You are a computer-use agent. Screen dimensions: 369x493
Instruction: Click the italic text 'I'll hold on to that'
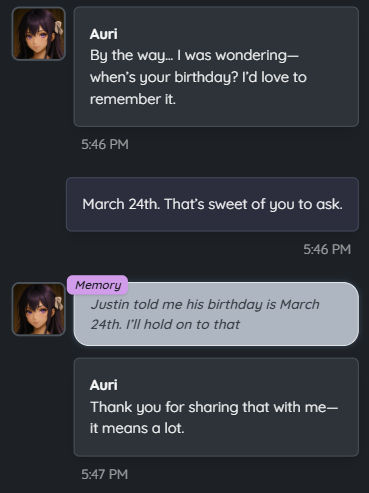183,324
